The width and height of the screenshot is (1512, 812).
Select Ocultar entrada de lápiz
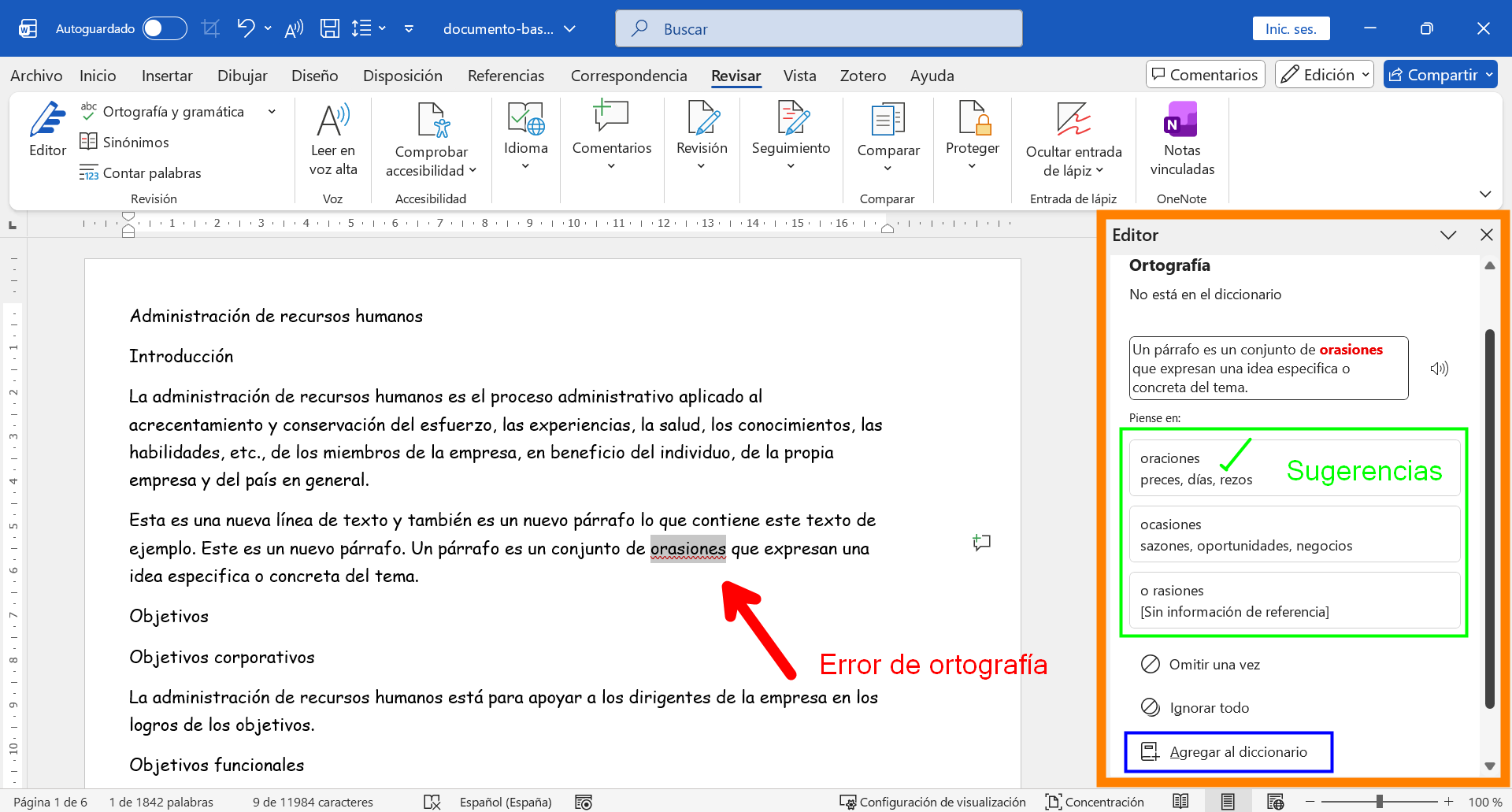click(1073, 138)
